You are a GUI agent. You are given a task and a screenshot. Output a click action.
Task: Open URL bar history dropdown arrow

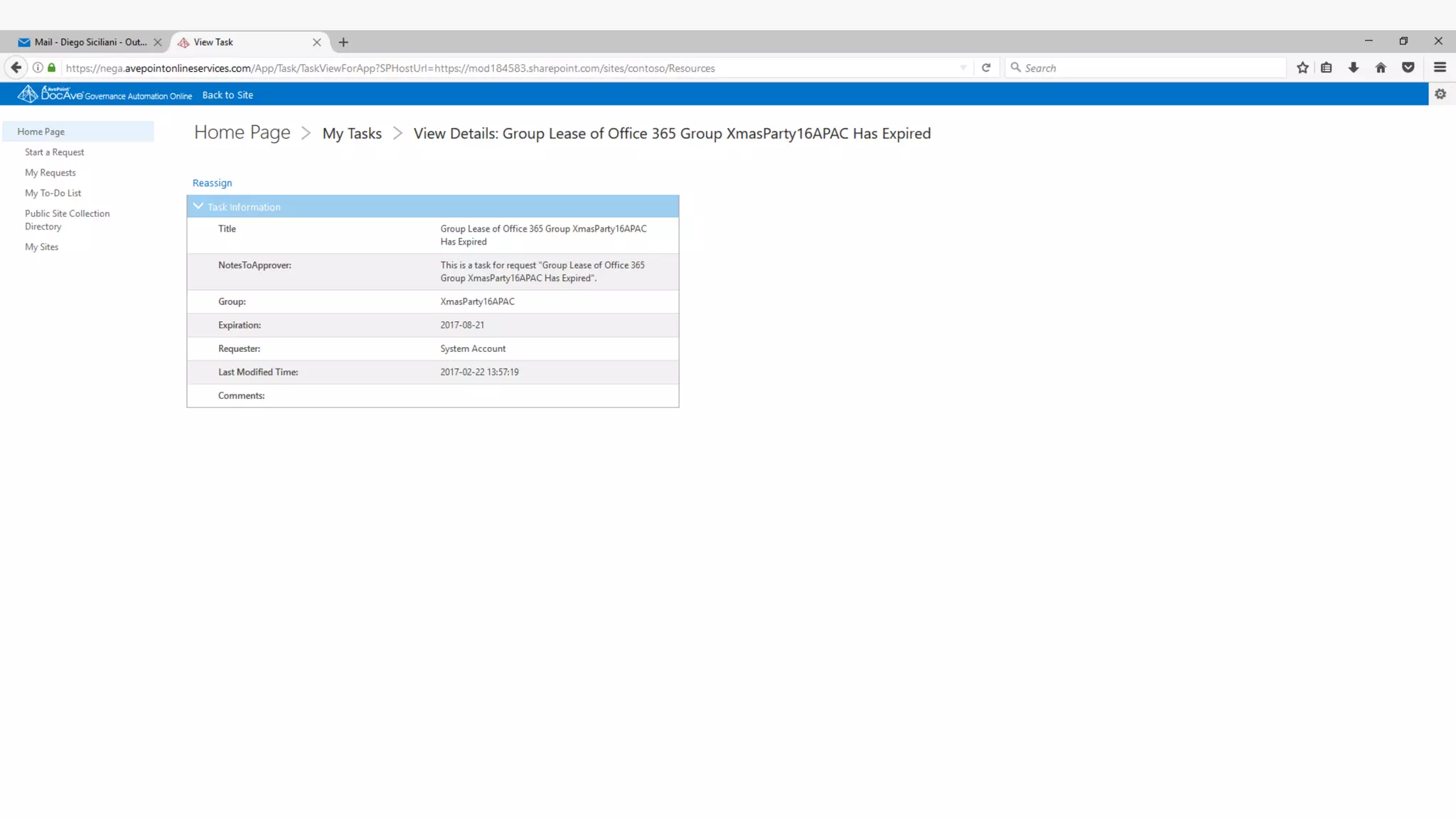[963, 68]
